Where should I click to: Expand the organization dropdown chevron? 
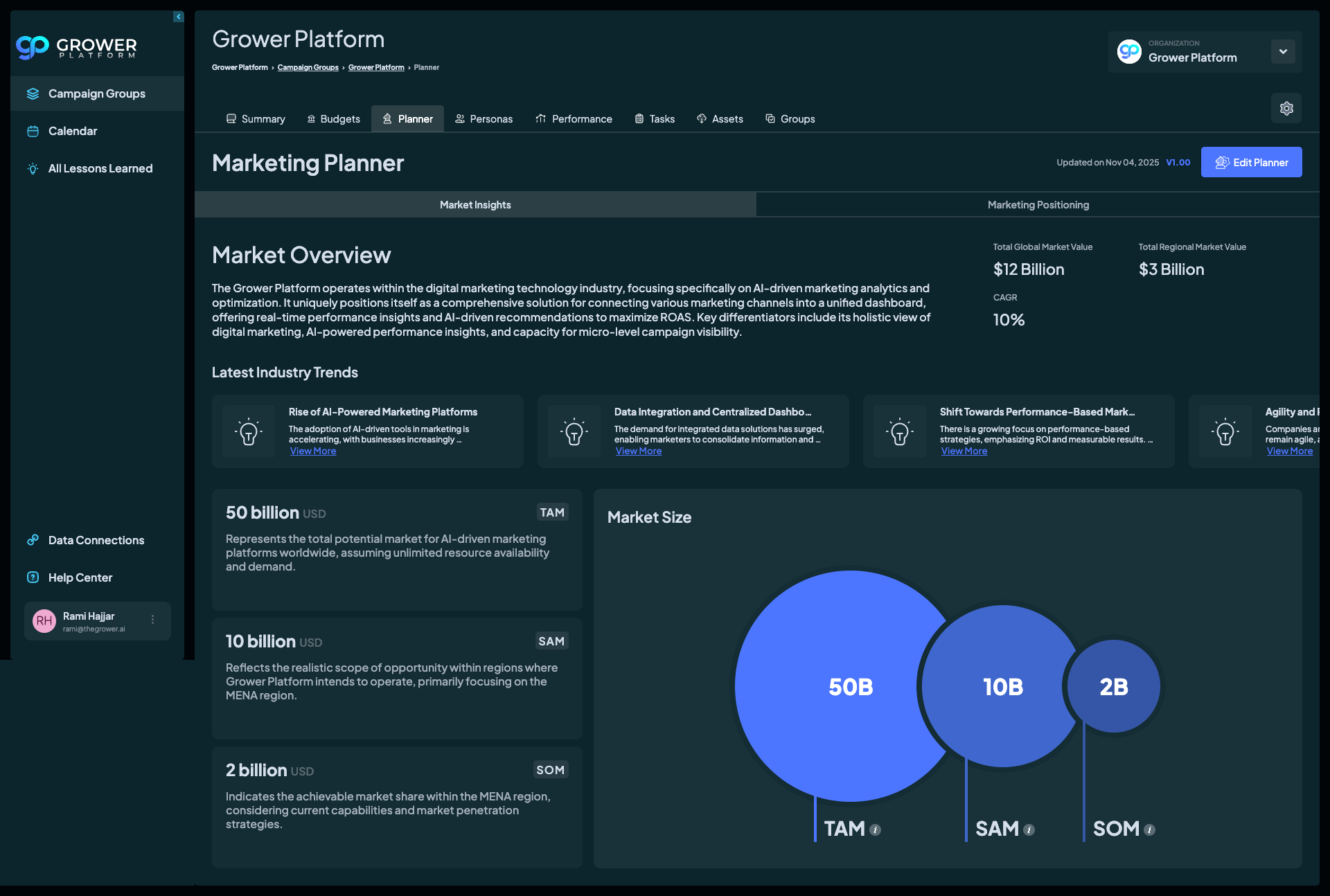coord(1283,51)
